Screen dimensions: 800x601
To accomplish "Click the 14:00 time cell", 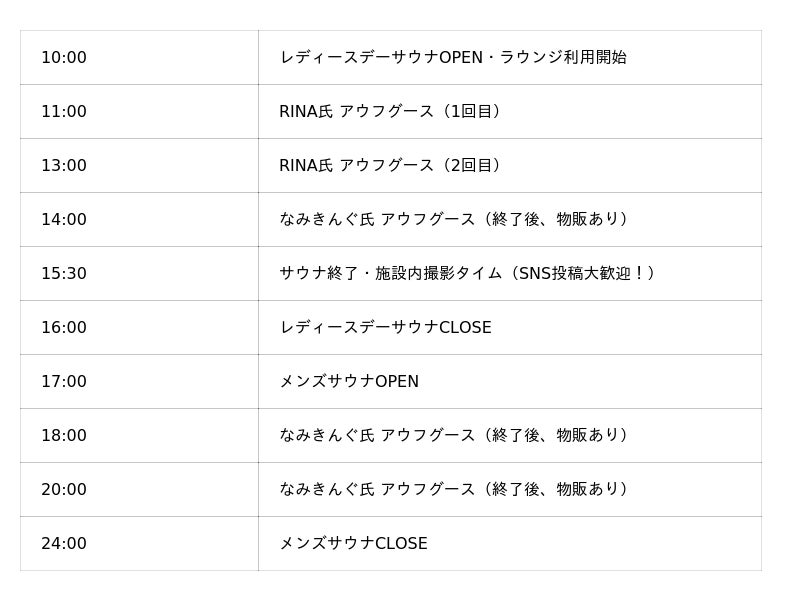I will [x=64, y=220].
